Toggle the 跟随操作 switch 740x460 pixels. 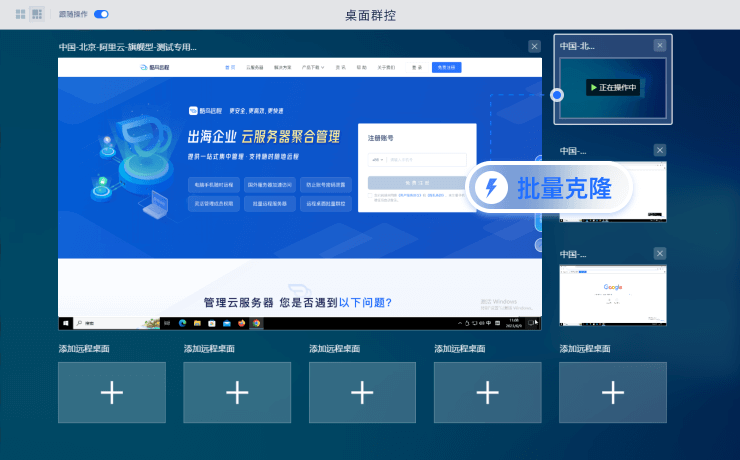coord(101,14)
